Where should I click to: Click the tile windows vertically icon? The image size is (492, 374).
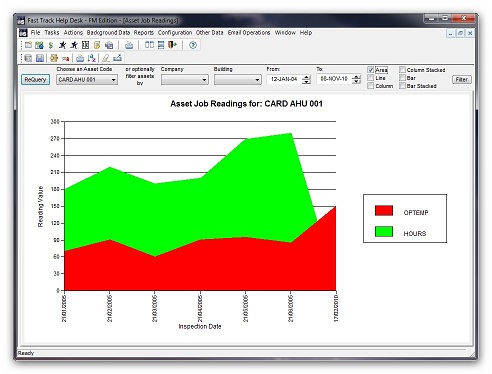(149, 45)
